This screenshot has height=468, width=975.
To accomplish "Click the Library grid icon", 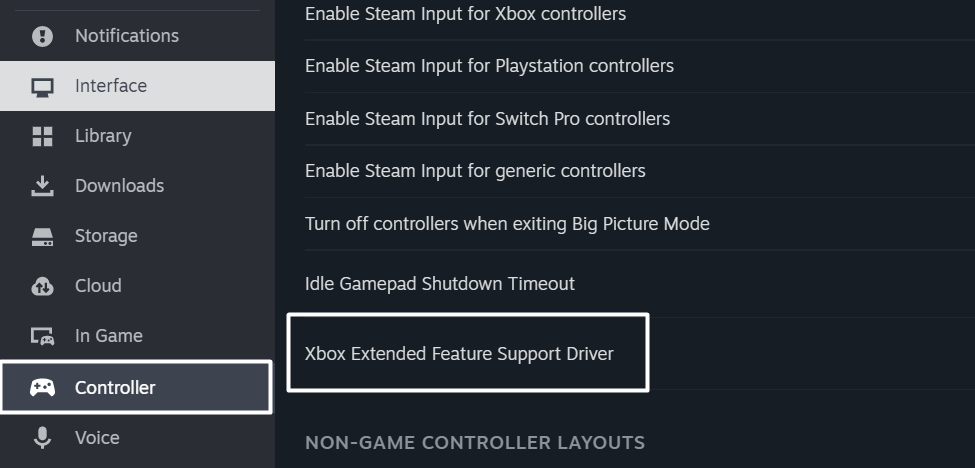I will tap(42, 136).
